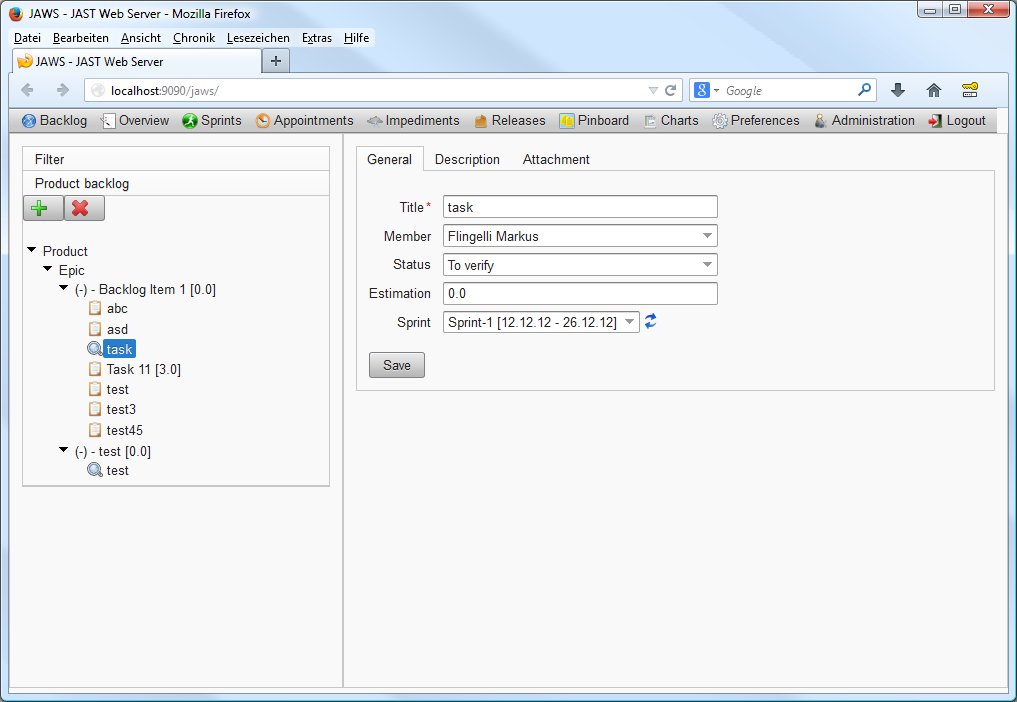This screenshot has height=702, width=1017.
Task: Open the Lesezeichen menu
Action: pyautogui.click(x=258, y=37)
